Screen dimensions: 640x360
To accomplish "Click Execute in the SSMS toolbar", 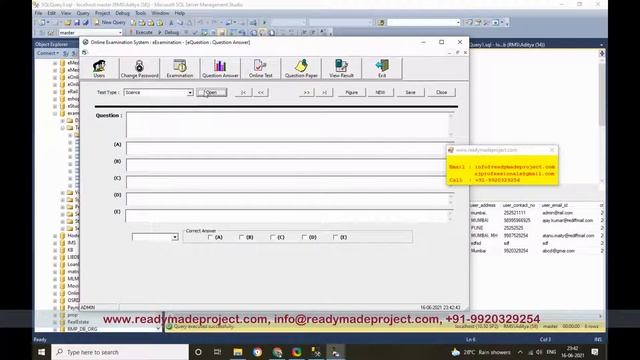I will tap(141, 32).
